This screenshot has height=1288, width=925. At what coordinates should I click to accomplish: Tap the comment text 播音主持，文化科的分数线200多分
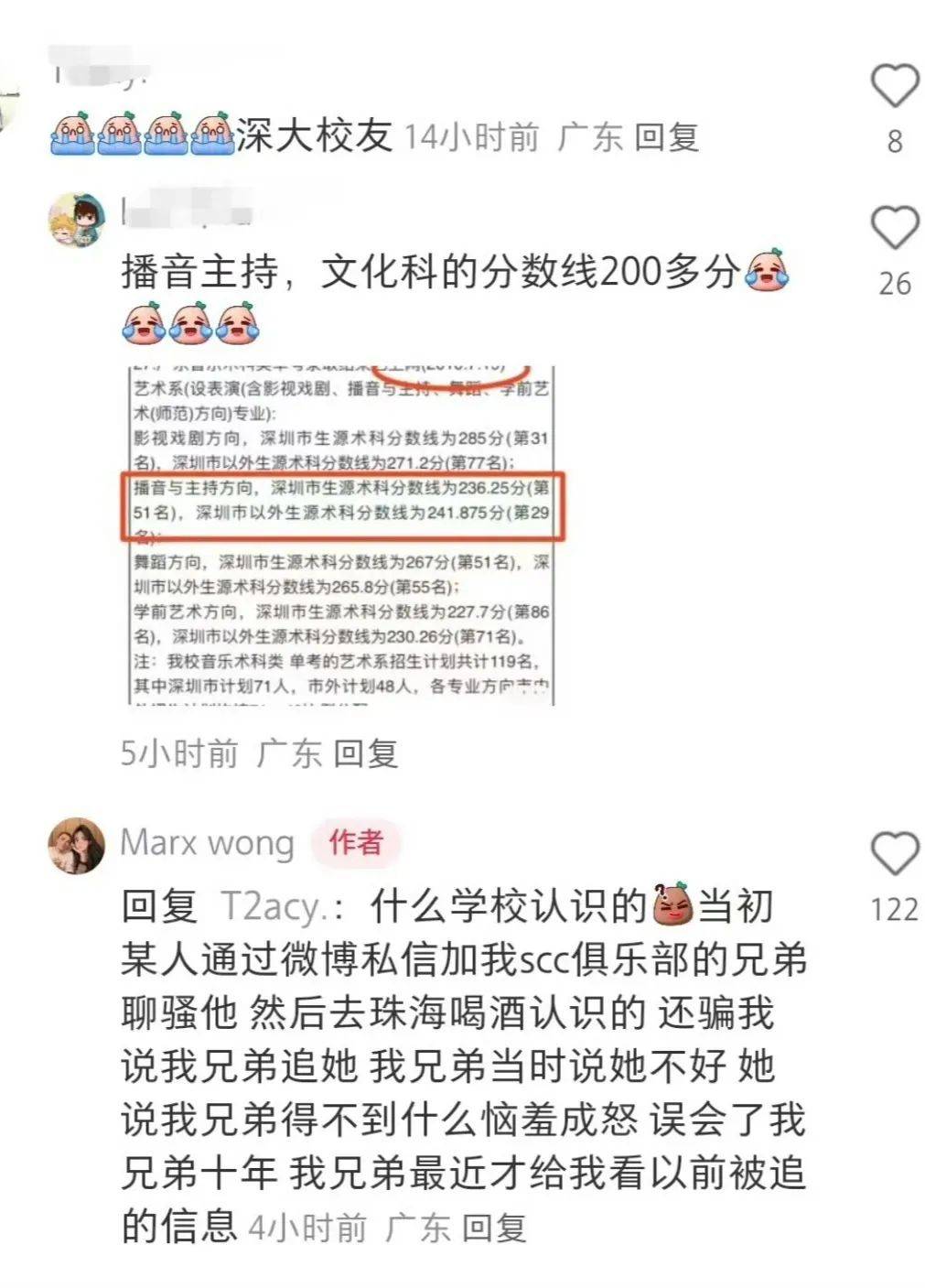(430, 273)
